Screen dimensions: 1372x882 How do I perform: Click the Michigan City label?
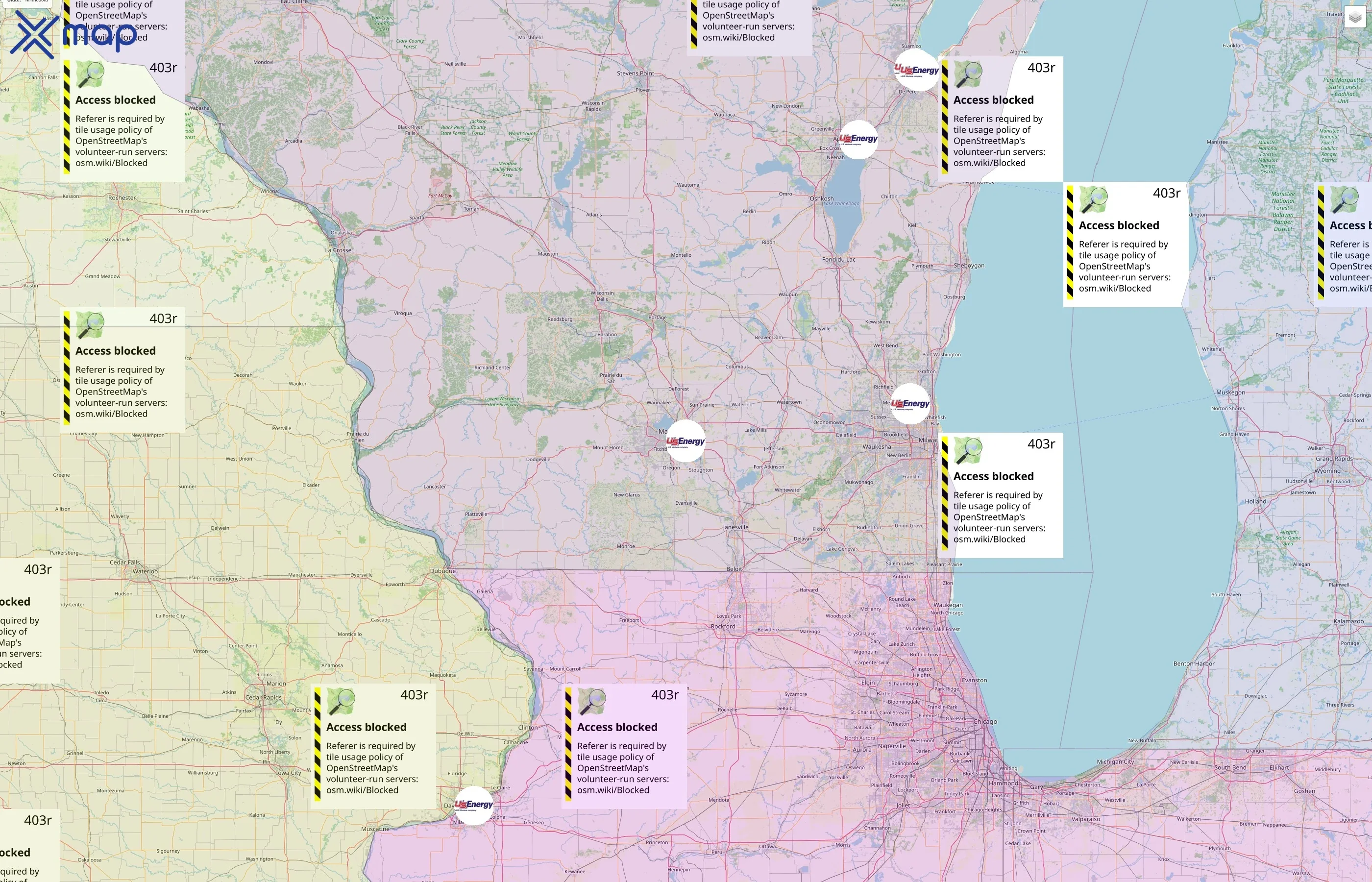click(1115, 762)
